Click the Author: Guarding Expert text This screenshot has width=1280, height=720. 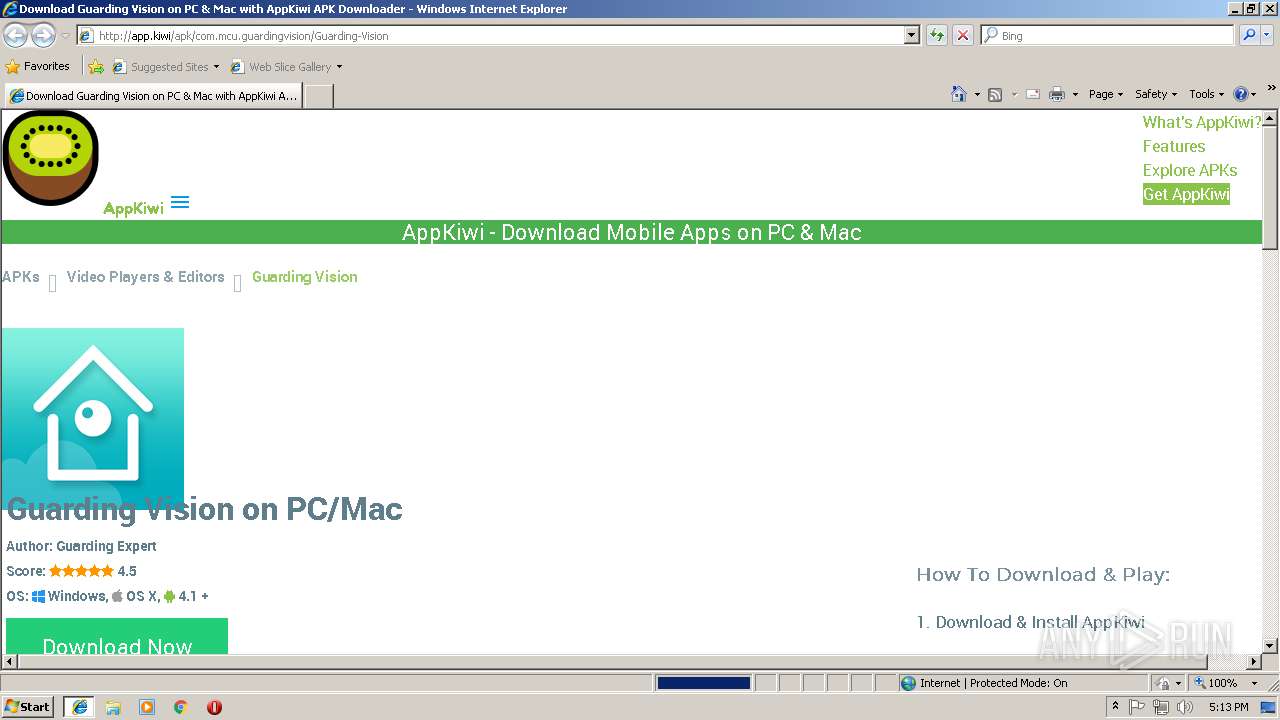point(81,546)
